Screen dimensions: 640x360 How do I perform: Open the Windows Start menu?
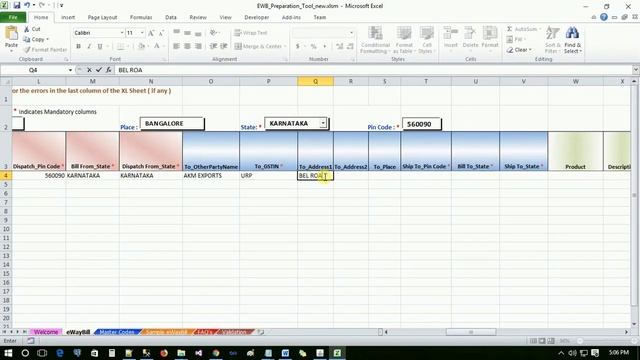coord(8,353)
